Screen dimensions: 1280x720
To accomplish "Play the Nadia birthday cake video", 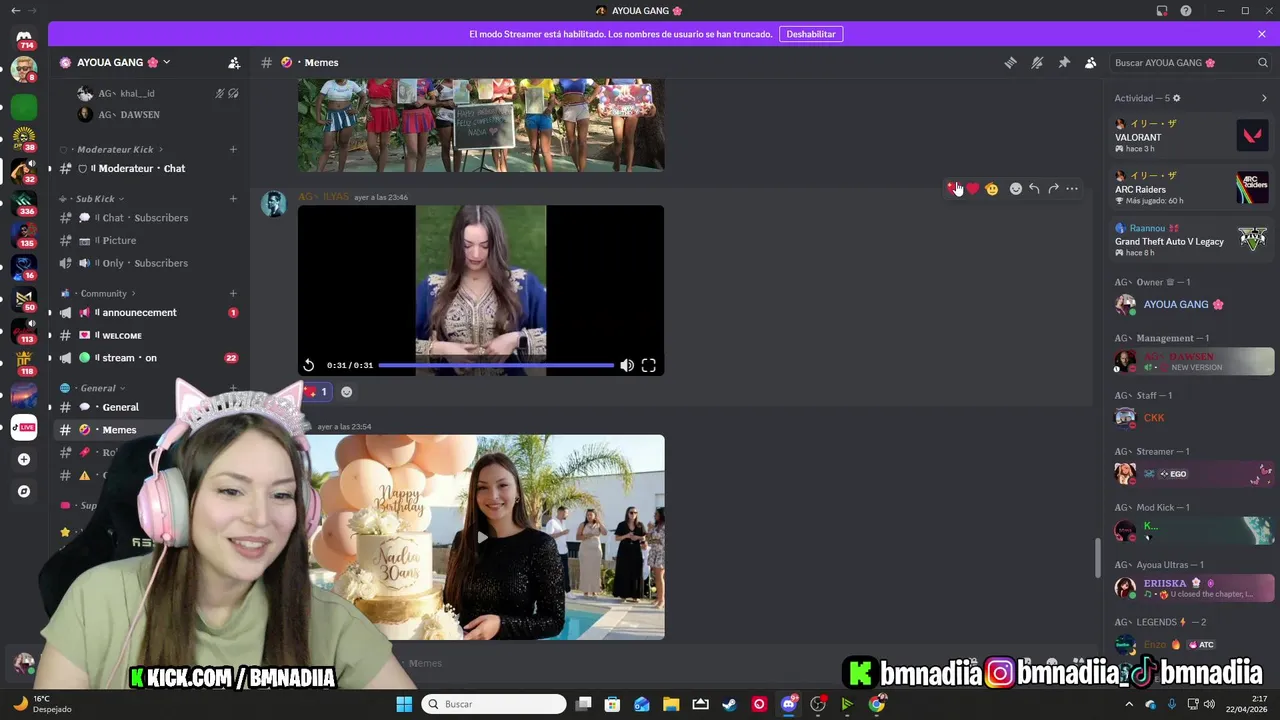I will 481,537.
